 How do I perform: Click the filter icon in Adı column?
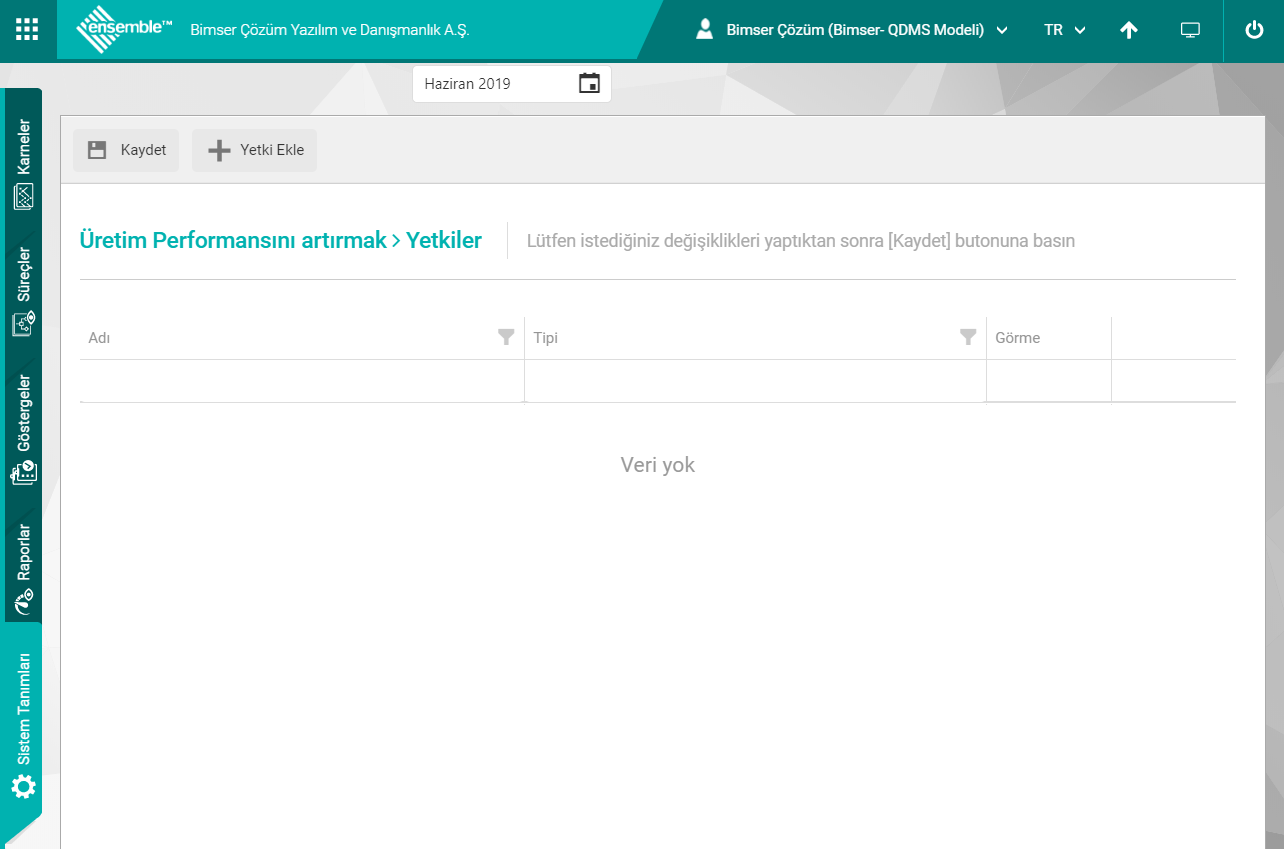coord(507,337)
